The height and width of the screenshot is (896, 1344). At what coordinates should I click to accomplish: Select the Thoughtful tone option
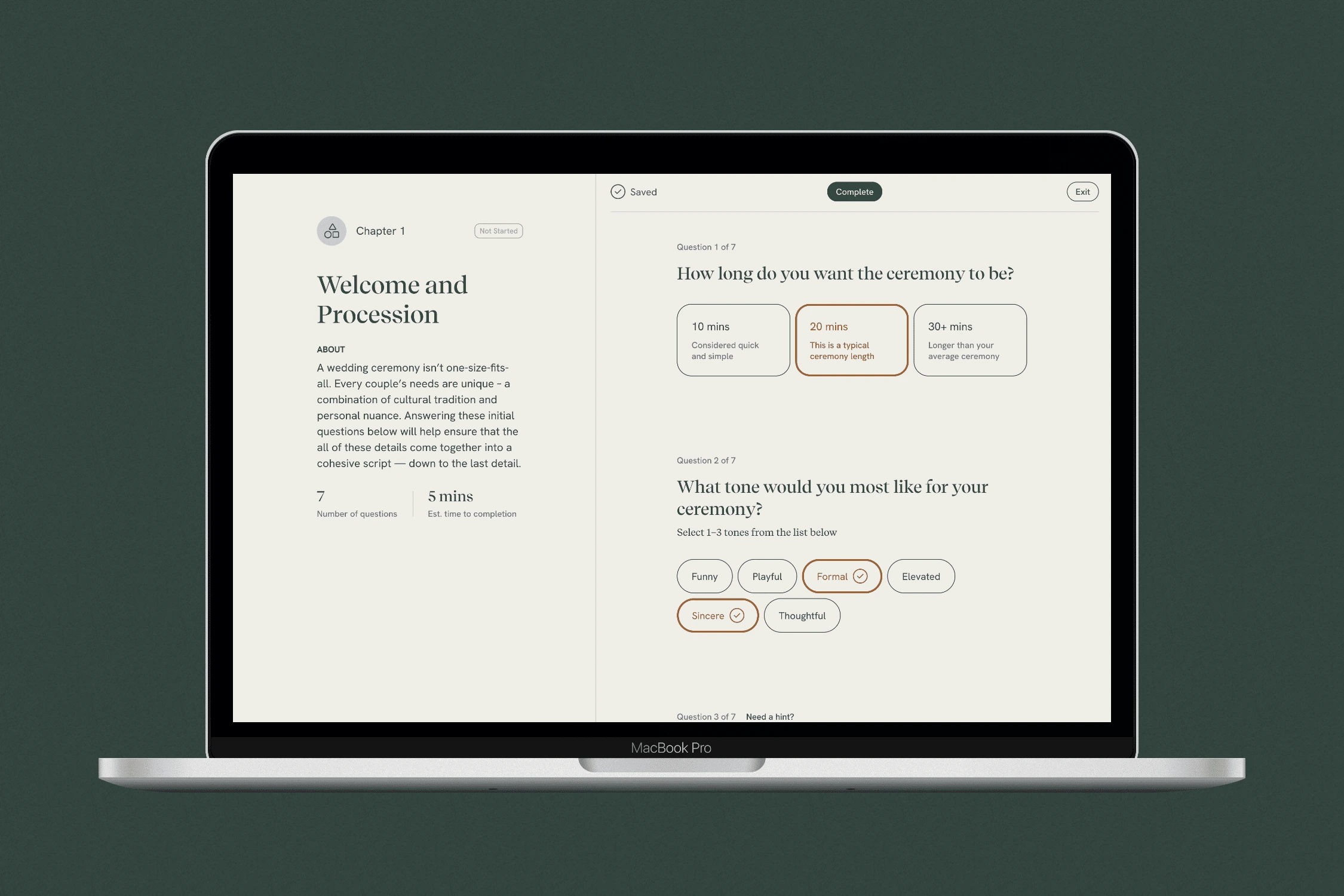coord(802,615)
